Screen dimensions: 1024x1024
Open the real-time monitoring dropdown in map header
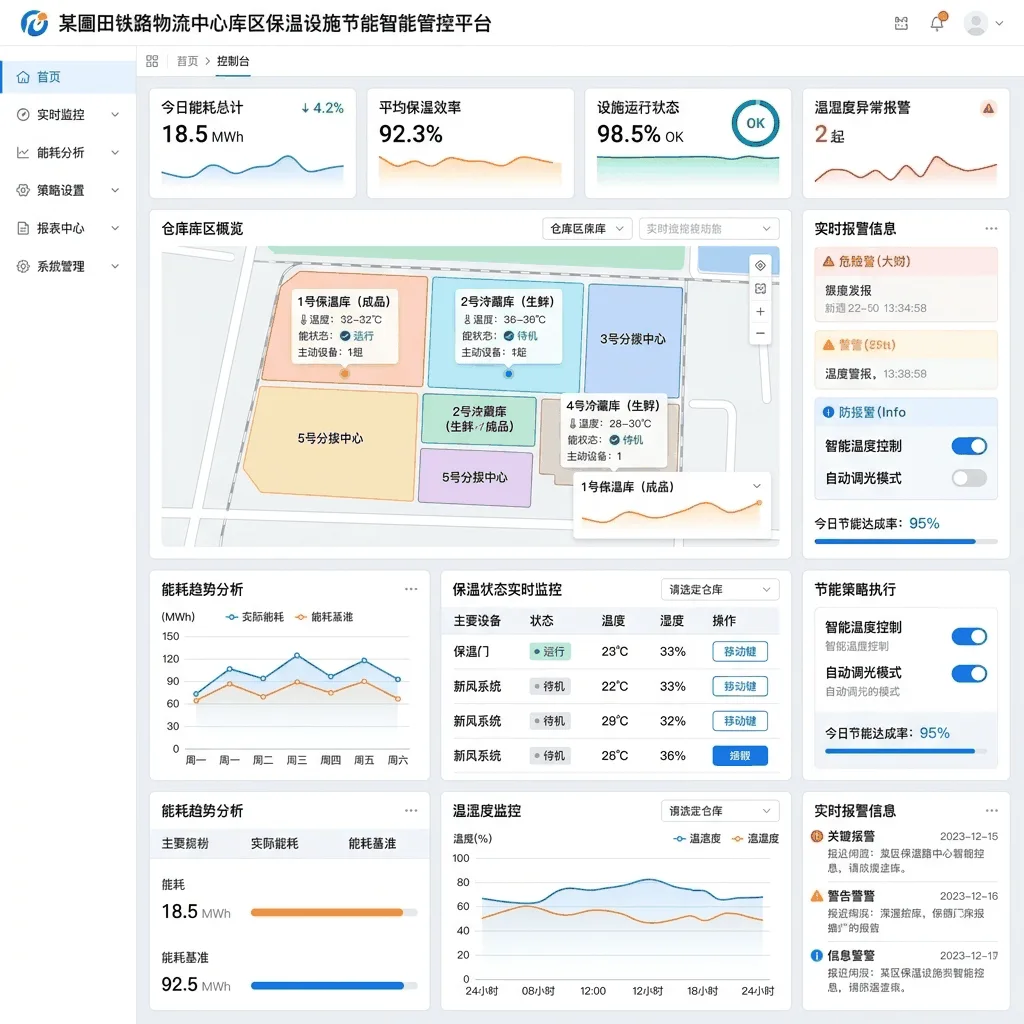click(x=709, y=229)
